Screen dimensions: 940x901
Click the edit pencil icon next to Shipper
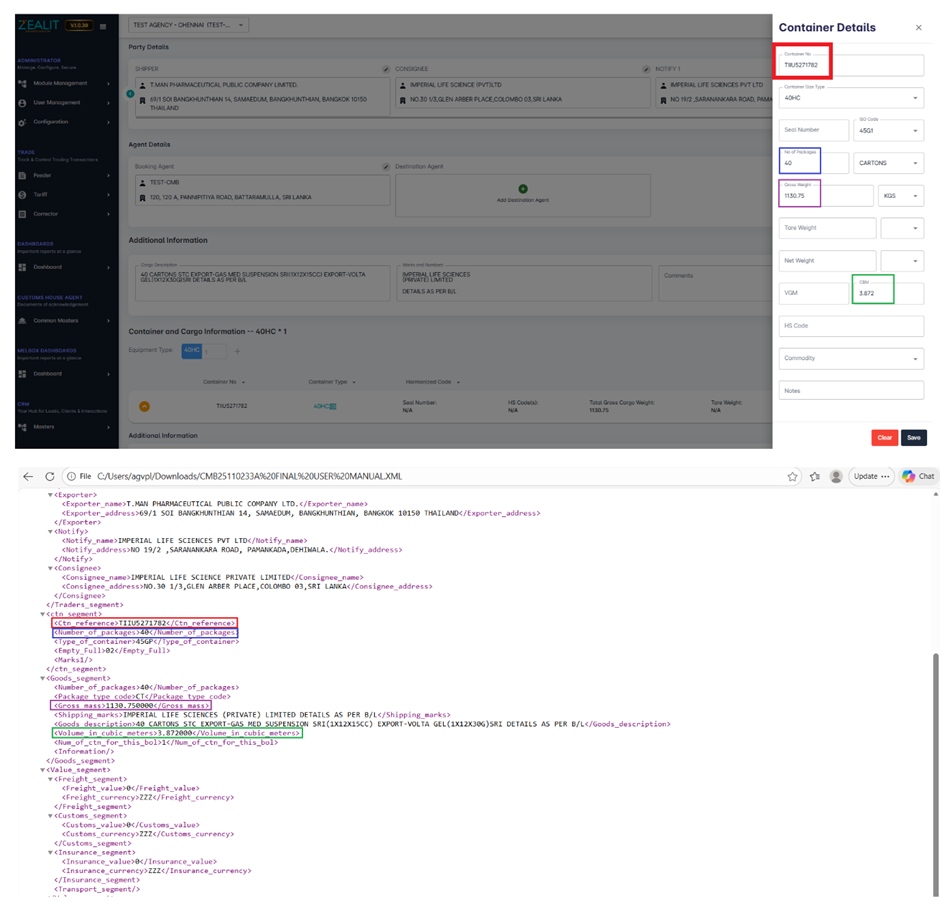(x=386, y=69)
